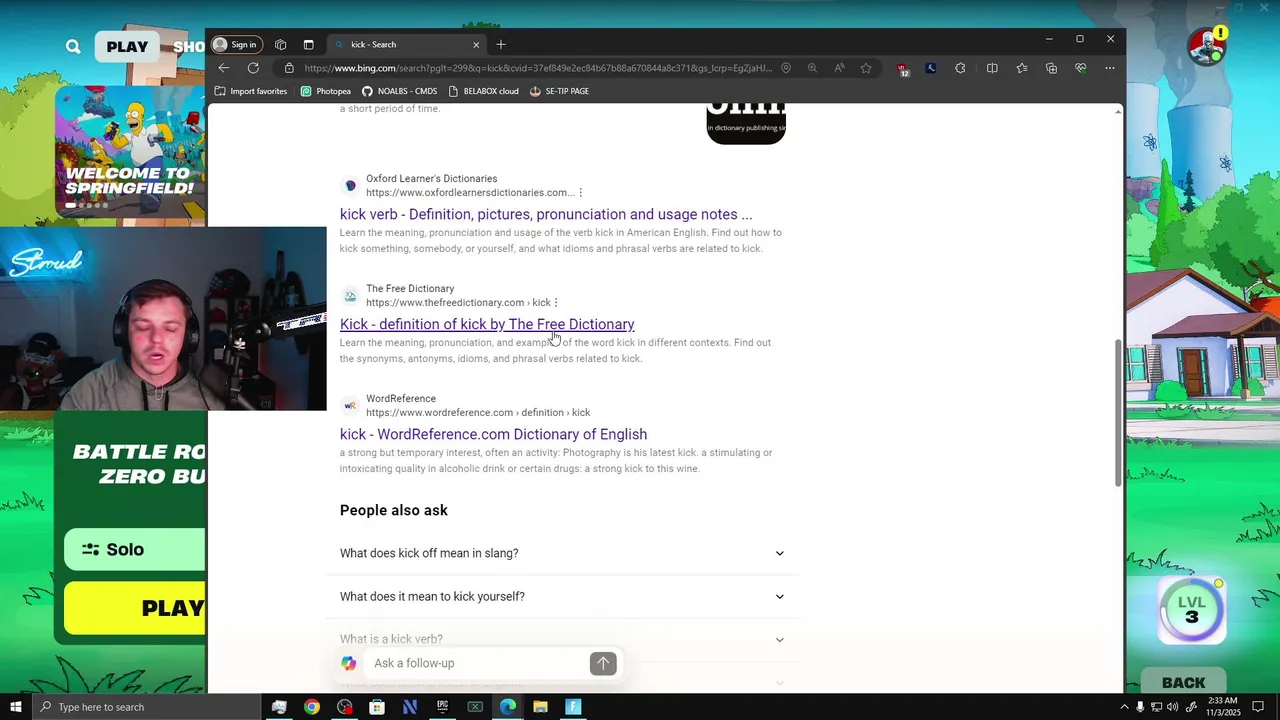This screenshot has width=1280, height=720.
Task: Open Epic Games Launcher from taskbar
Action: 442,707
